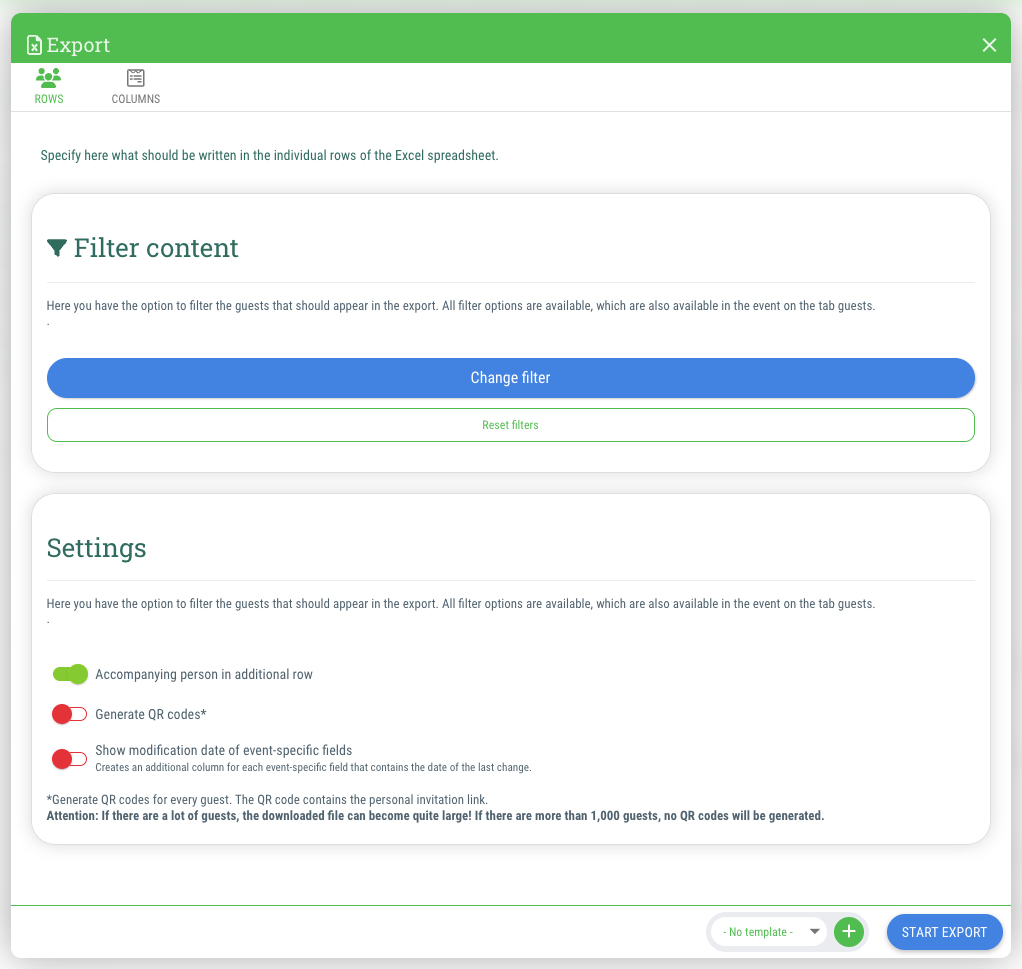The image size is (1022, 969).
Task: Click the Change filter button
Action: tap(510, 378)
